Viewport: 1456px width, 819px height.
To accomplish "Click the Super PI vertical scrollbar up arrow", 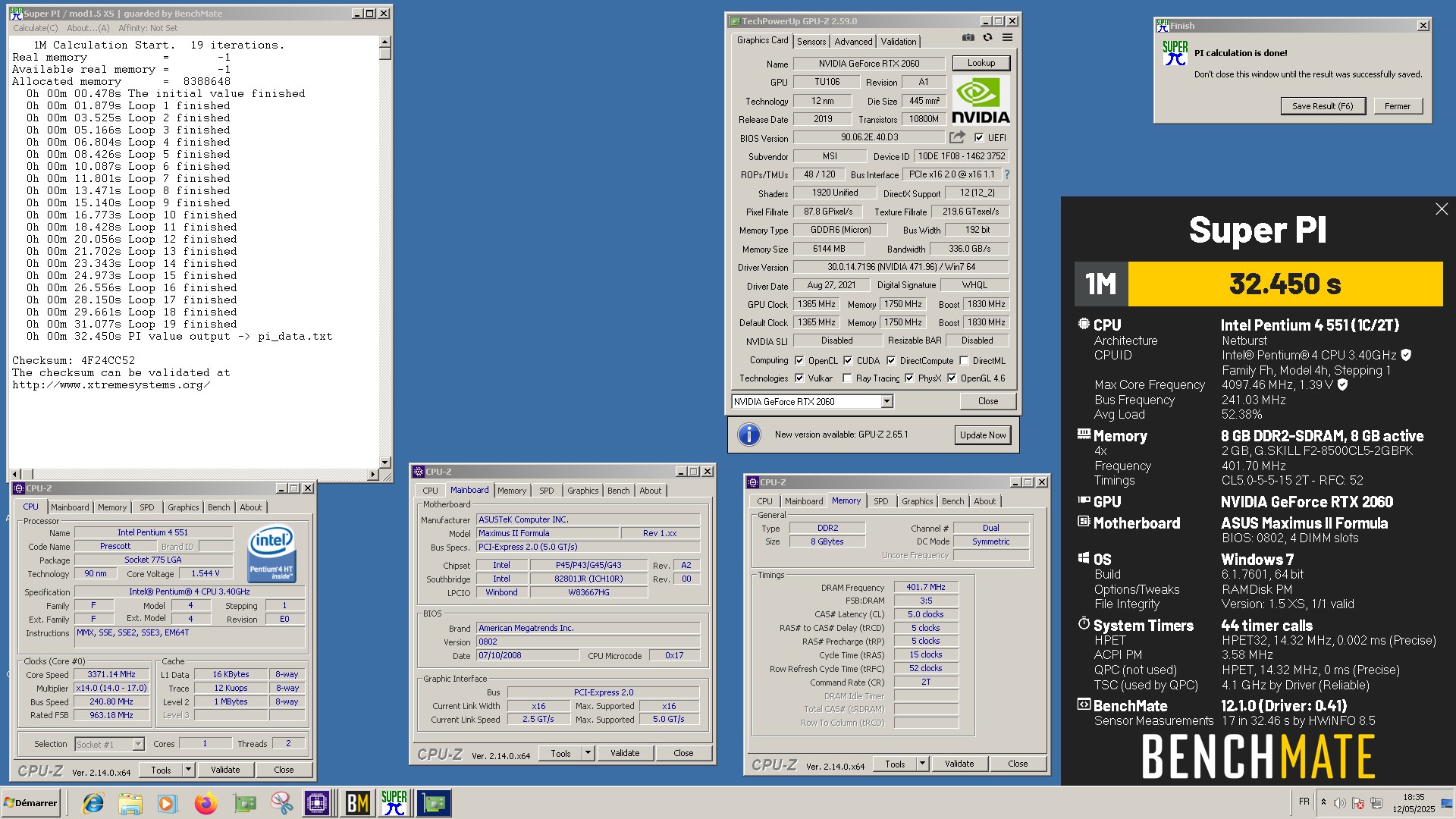I will pos(384,42).
